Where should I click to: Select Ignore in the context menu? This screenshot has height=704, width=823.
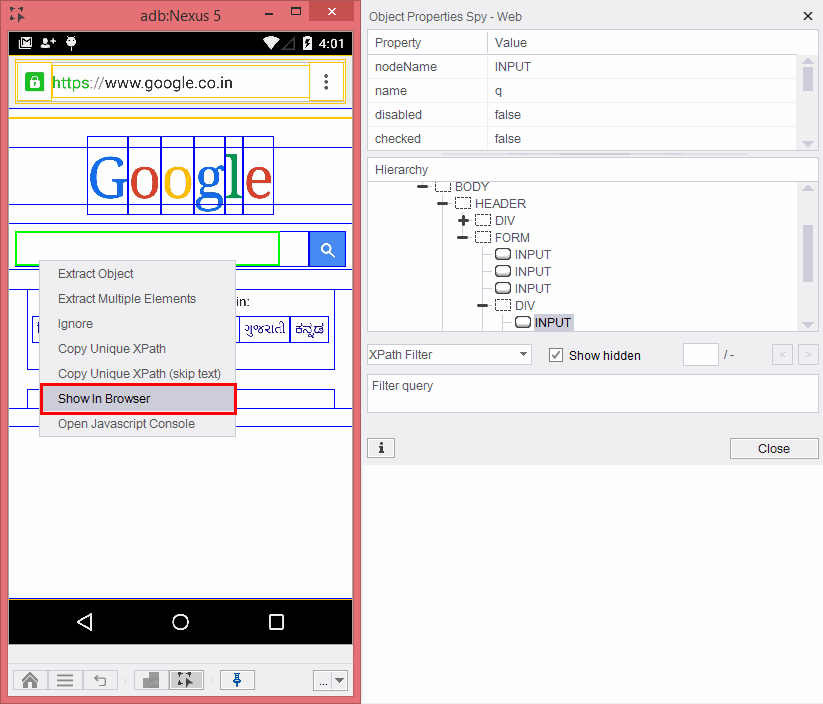point(75,324)
